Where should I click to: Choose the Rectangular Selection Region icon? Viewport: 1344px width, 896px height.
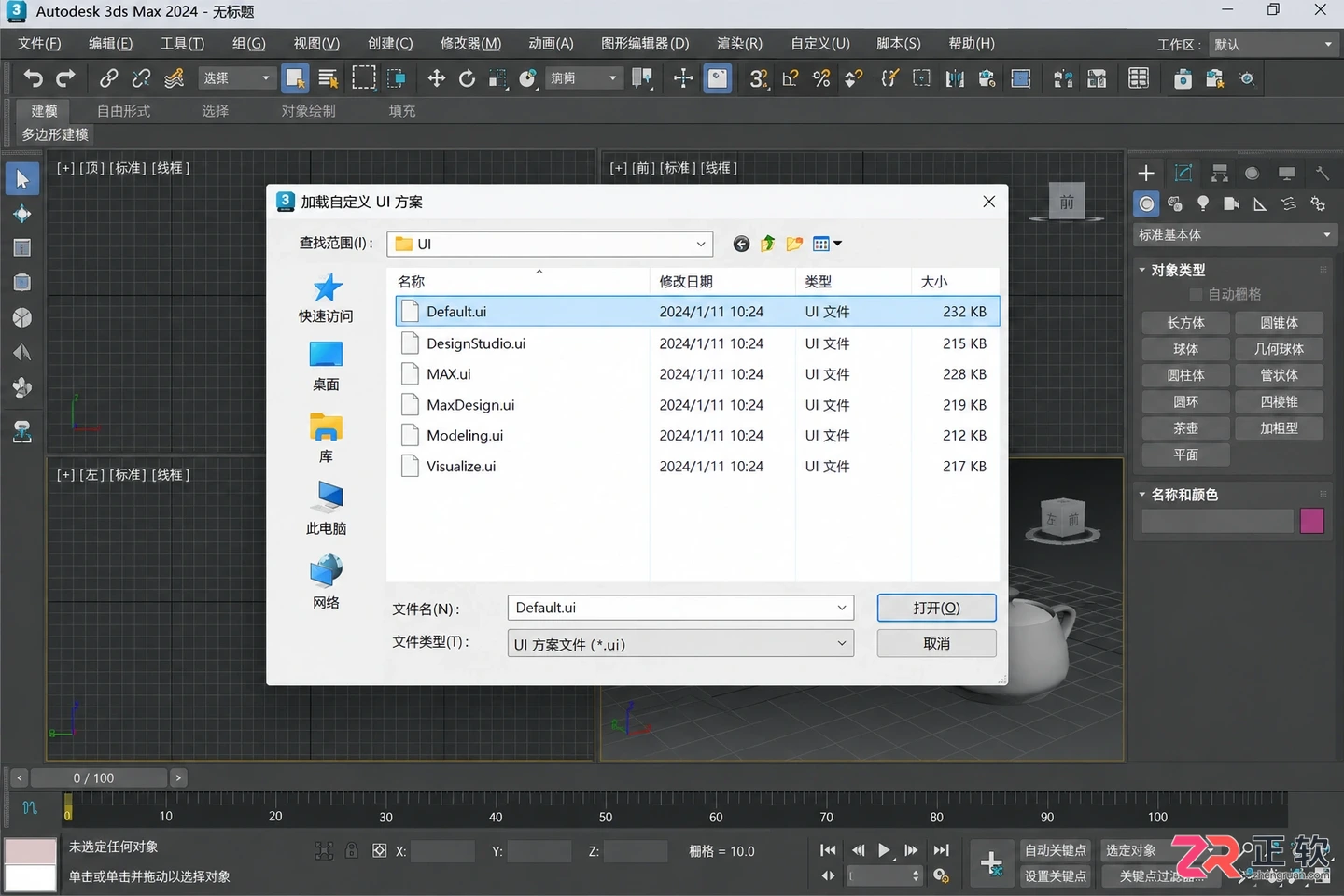click(364, 78)
